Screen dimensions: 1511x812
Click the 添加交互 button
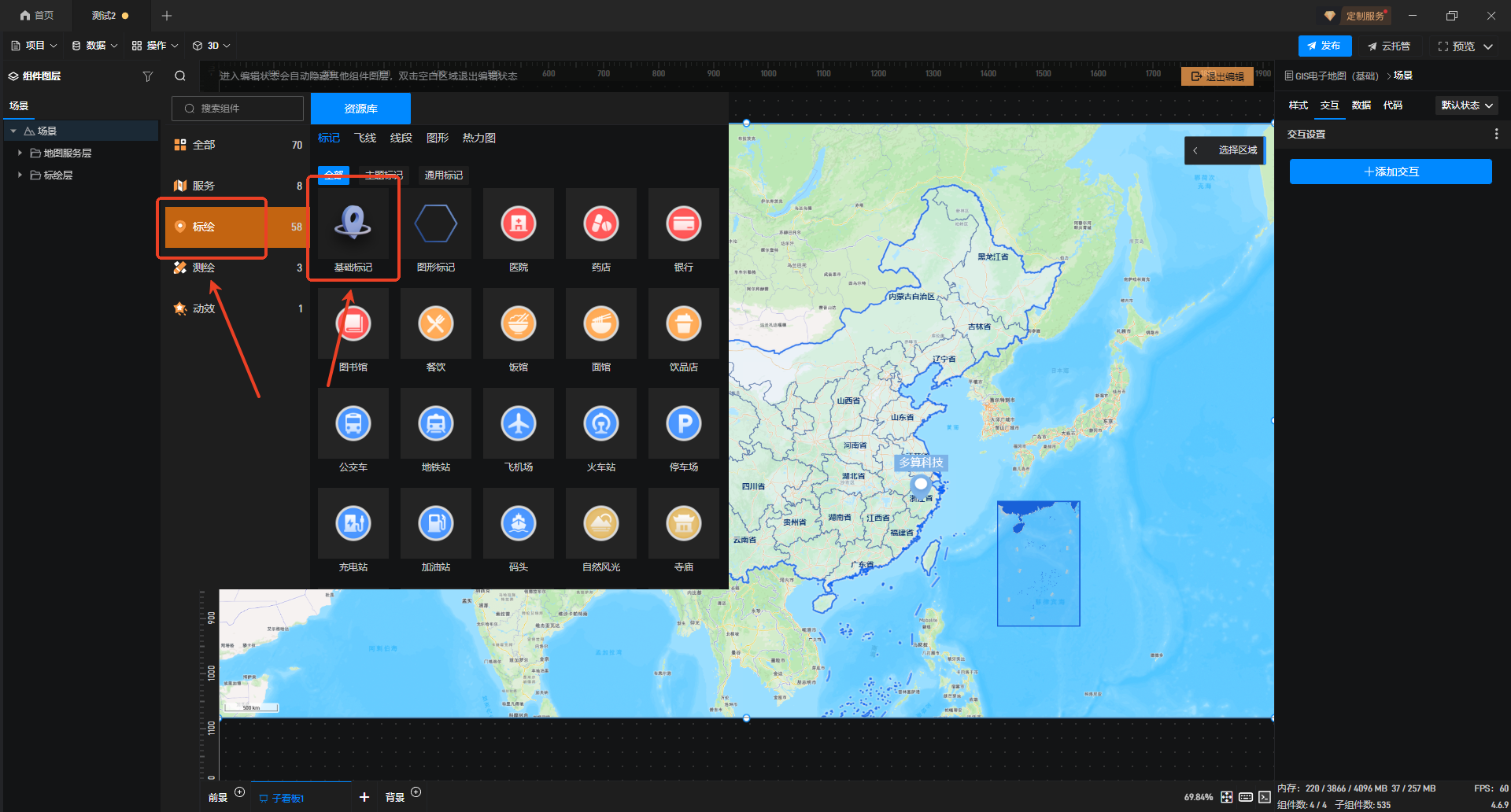tap(1391, 172)
